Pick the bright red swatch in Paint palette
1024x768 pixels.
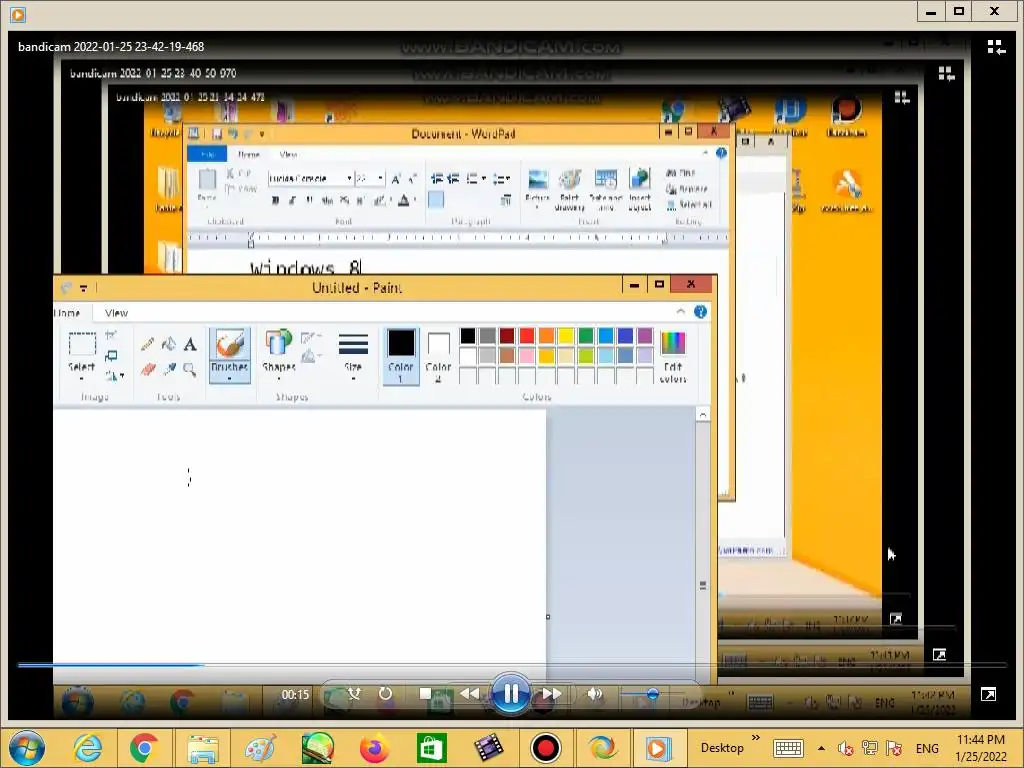click(x=526, y=336)
